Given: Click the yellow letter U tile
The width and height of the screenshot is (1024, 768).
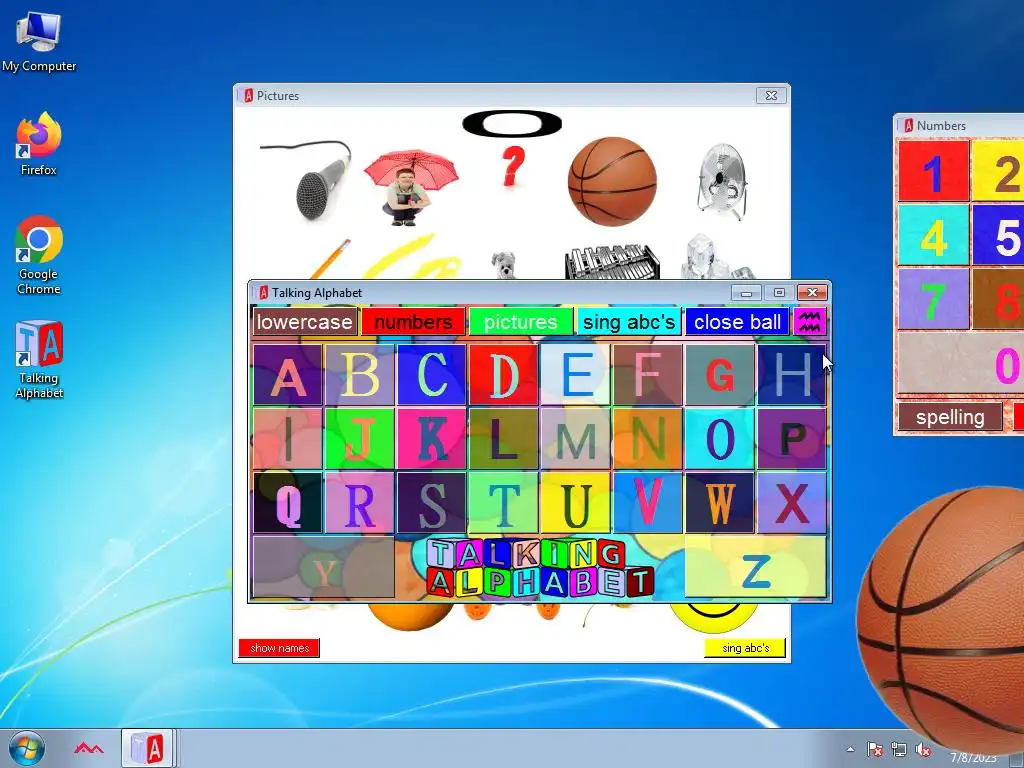Looking at the screenshot, I should coord(575,503).
